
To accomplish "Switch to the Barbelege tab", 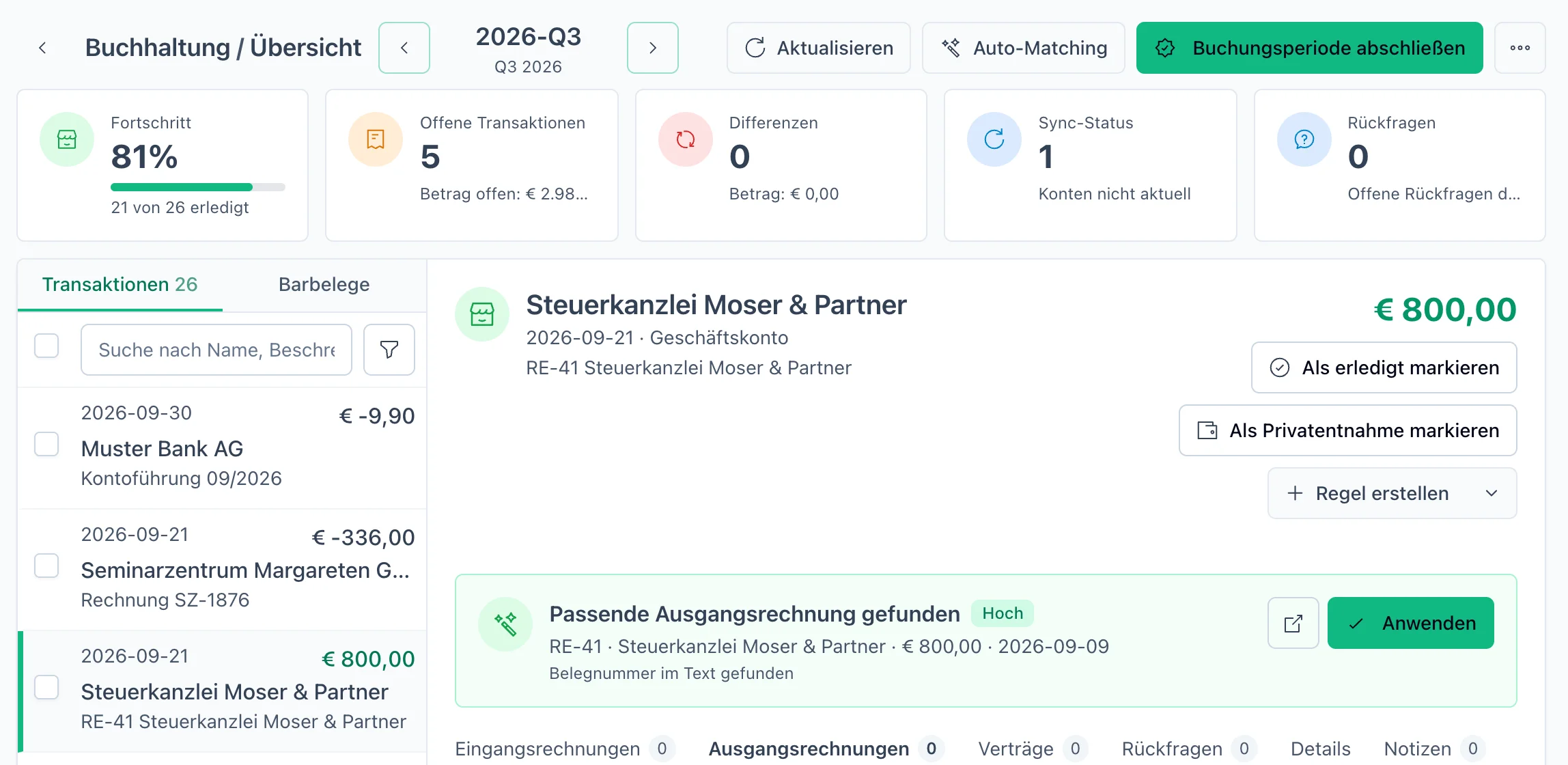I will click(324, 284).
